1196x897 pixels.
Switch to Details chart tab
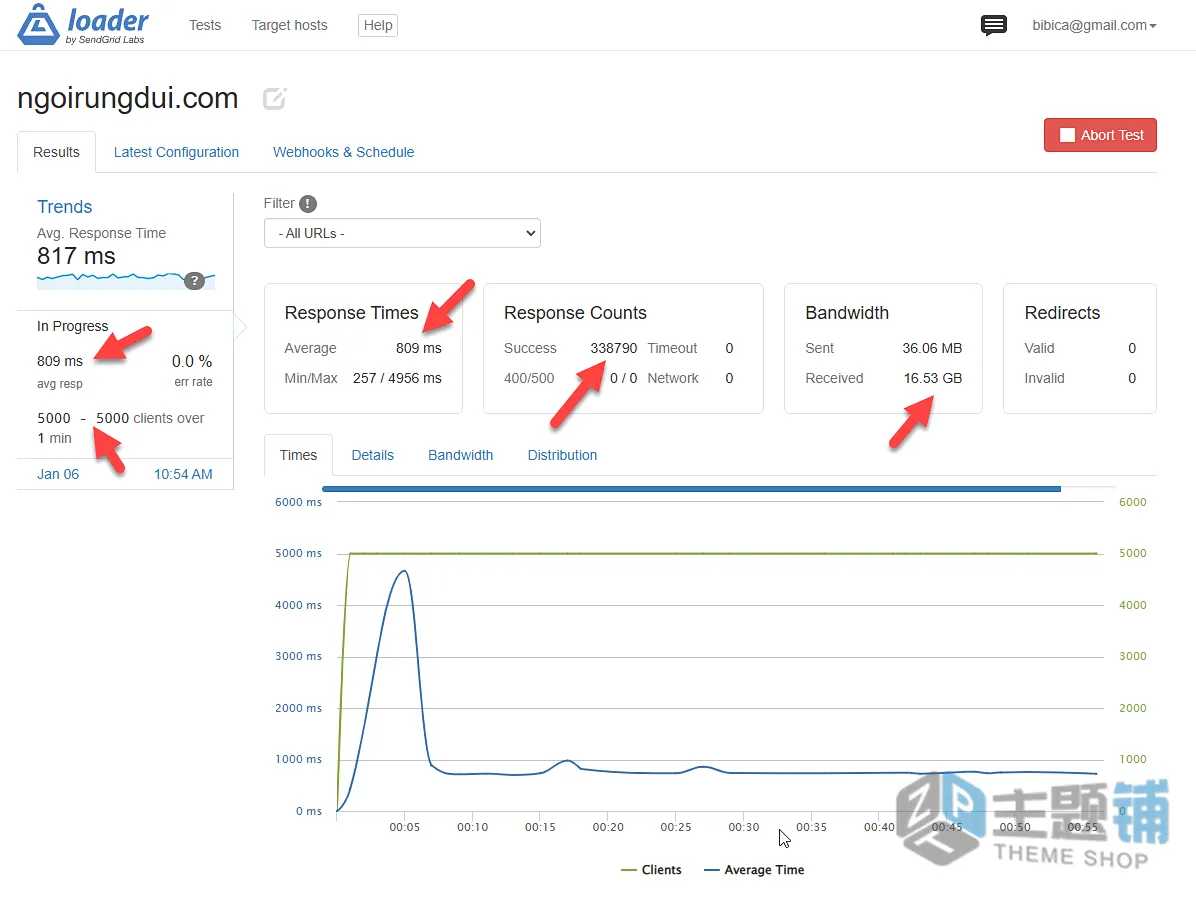[x=372, y=455]
